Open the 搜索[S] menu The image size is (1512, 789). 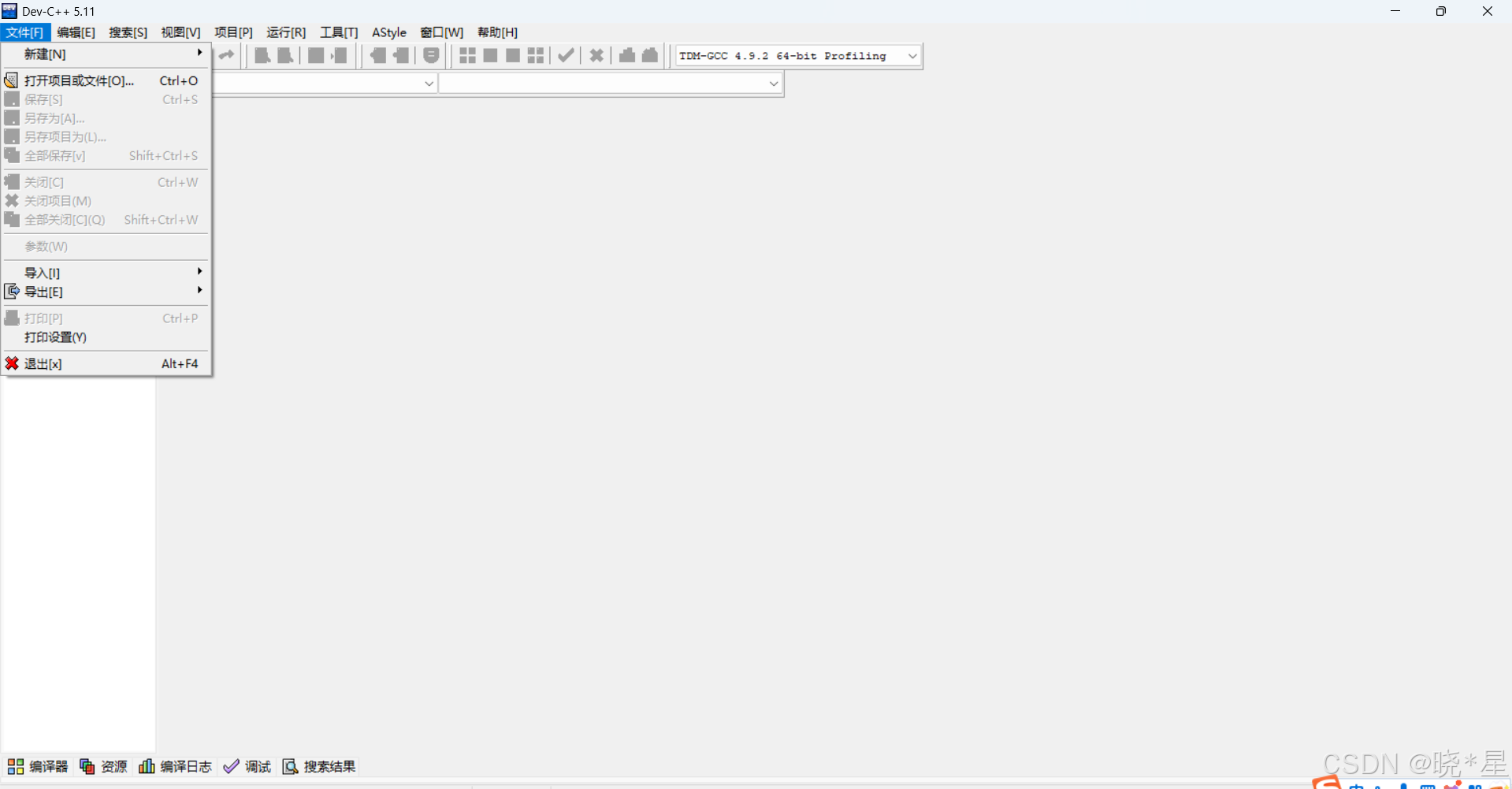click(x=128, y=32)
